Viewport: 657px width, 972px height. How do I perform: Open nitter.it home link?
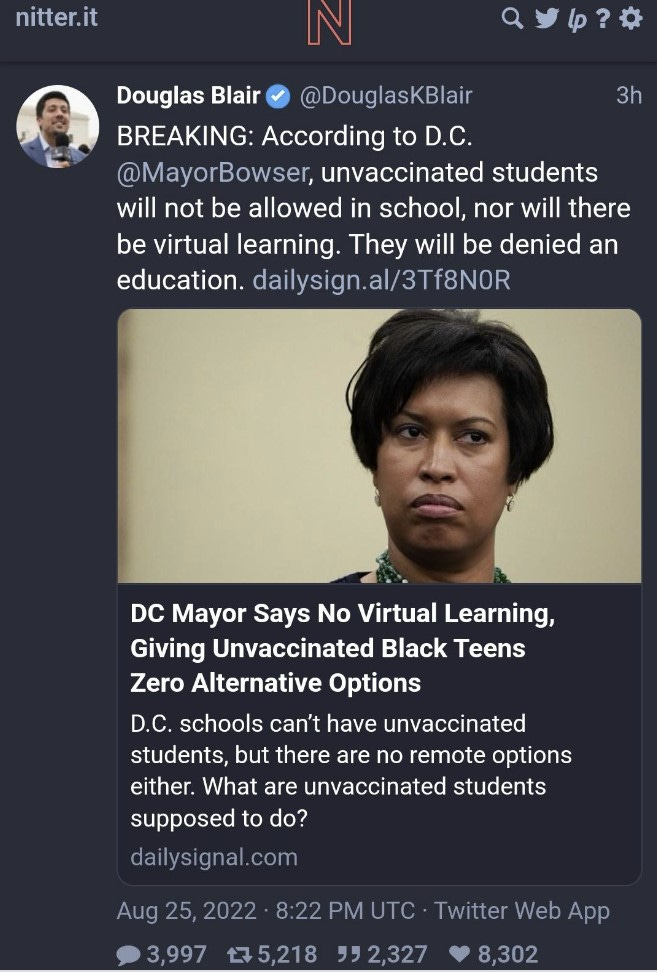pos(56,18)
